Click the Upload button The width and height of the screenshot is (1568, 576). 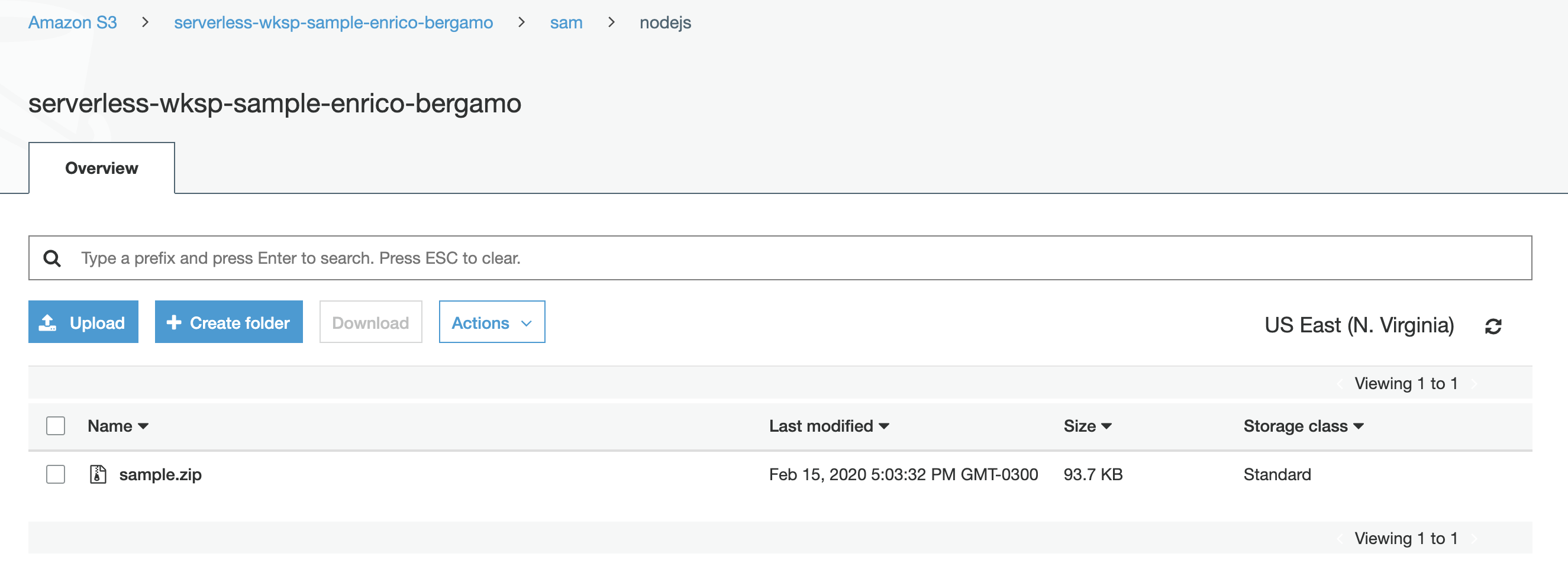pos(83,322)
